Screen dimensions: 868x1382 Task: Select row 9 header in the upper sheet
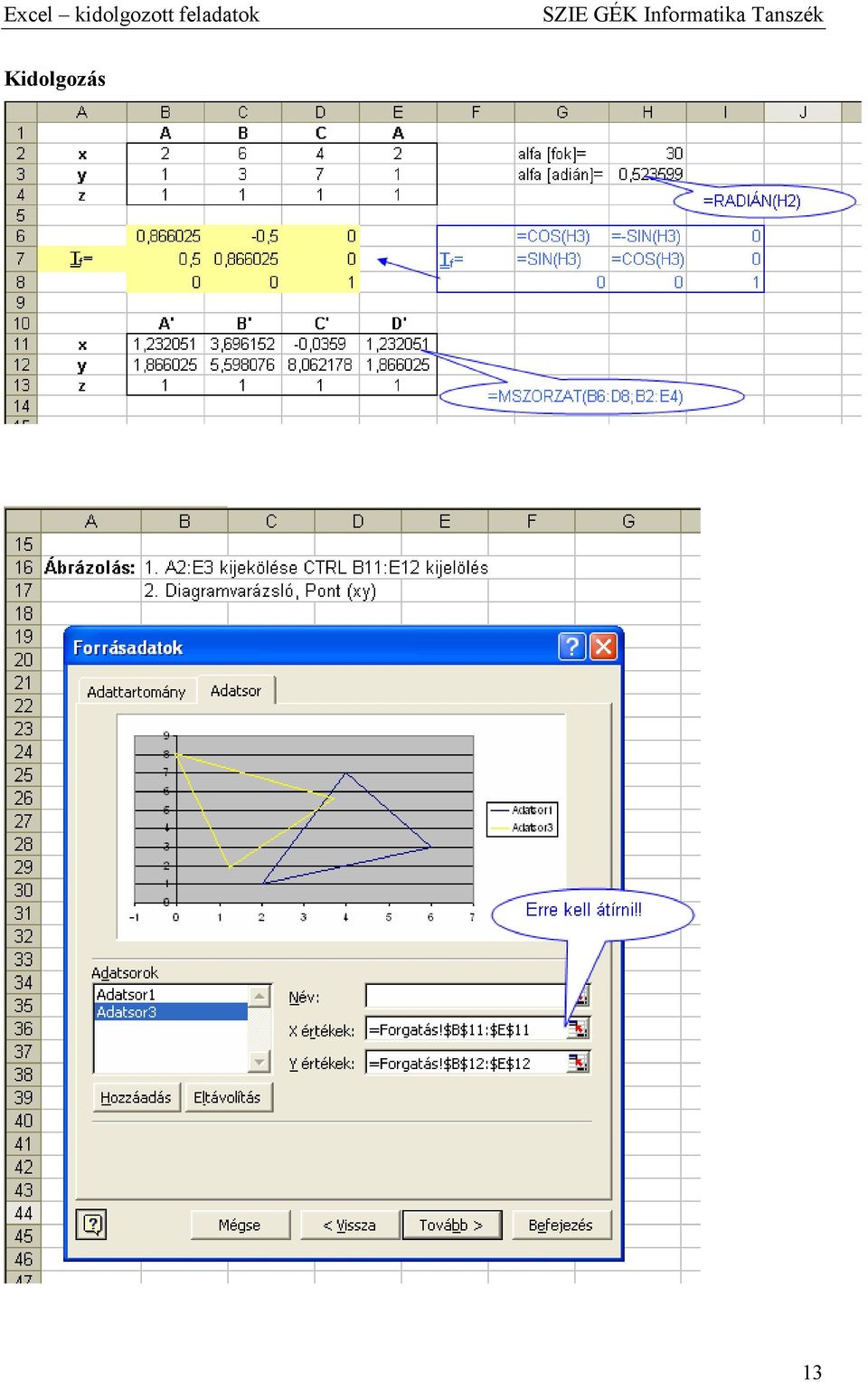21,302
